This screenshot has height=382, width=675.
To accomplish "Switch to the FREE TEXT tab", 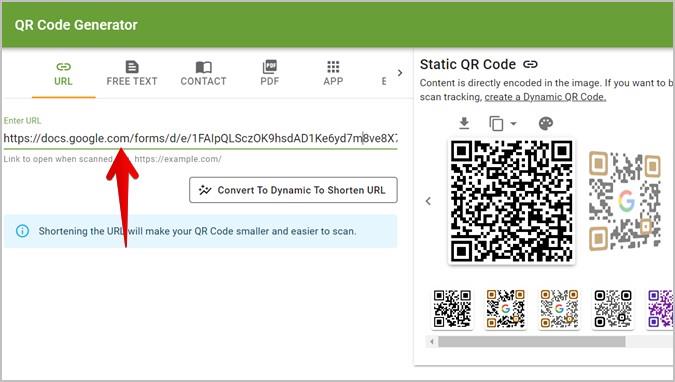I will pos(132,74).
